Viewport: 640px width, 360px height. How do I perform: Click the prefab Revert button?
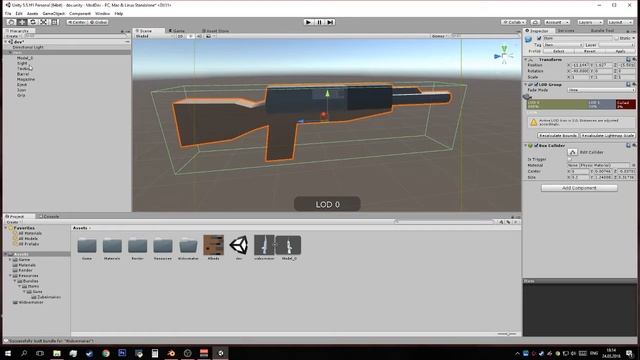589,51
